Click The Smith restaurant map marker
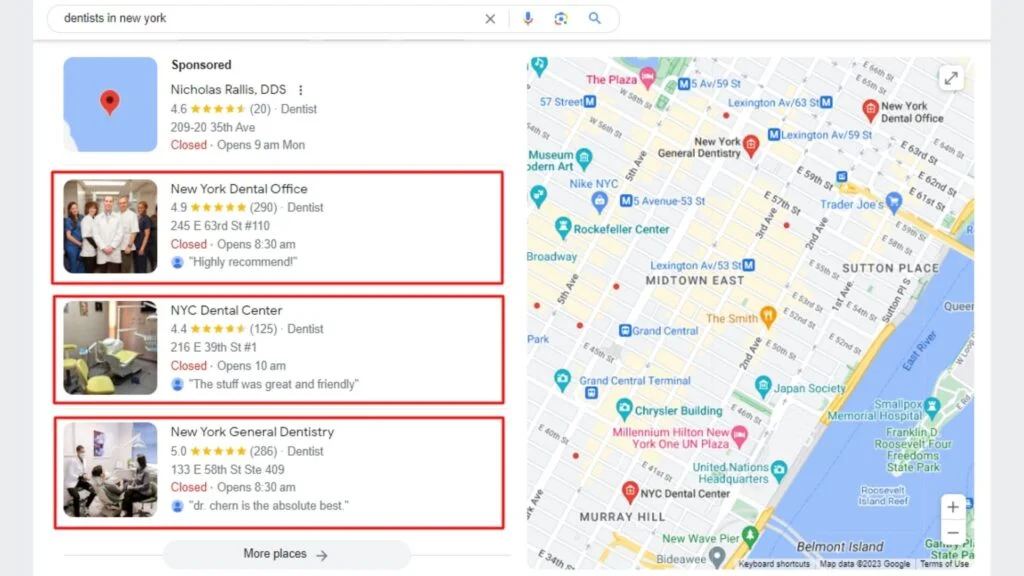The width and height of the screenshot is (1024, 576). 768,317
